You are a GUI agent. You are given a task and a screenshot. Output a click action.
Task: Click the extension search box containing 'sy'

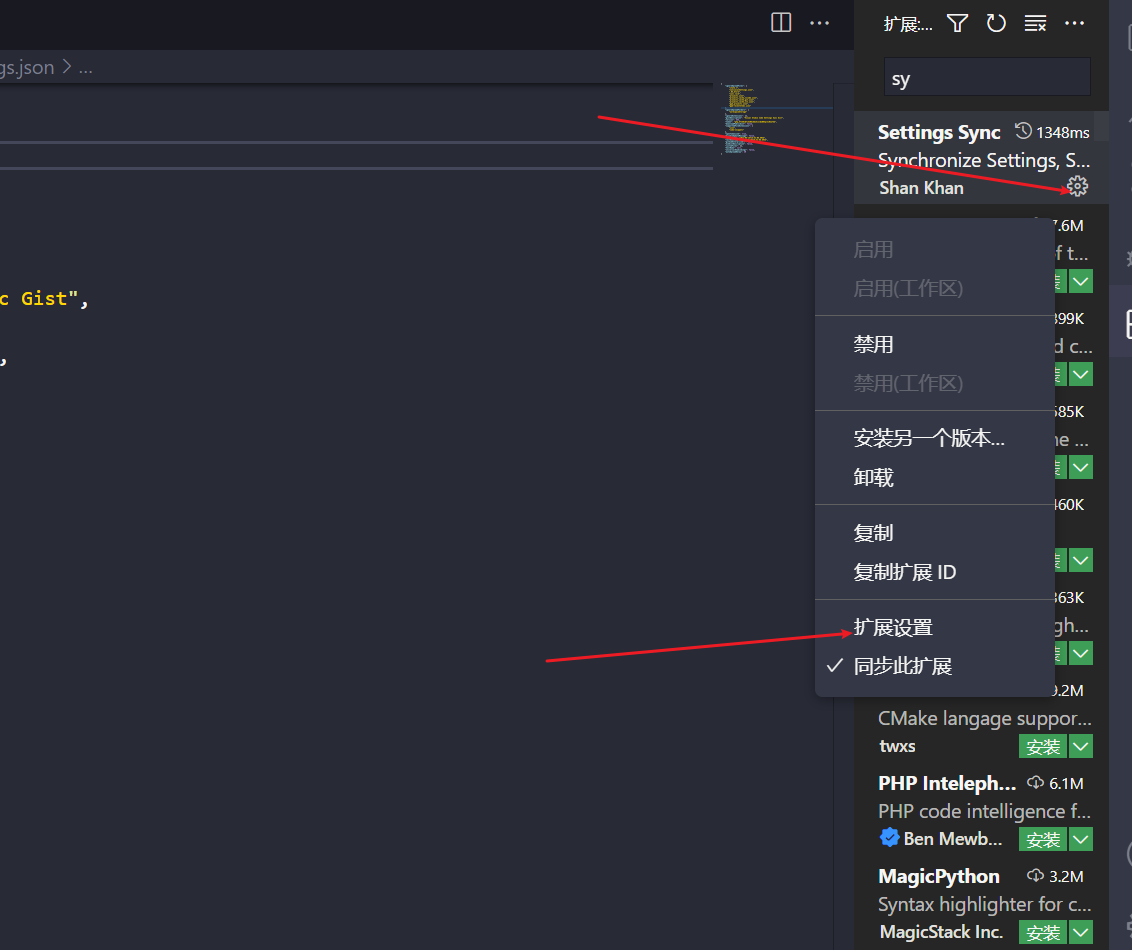coord(987,77)
